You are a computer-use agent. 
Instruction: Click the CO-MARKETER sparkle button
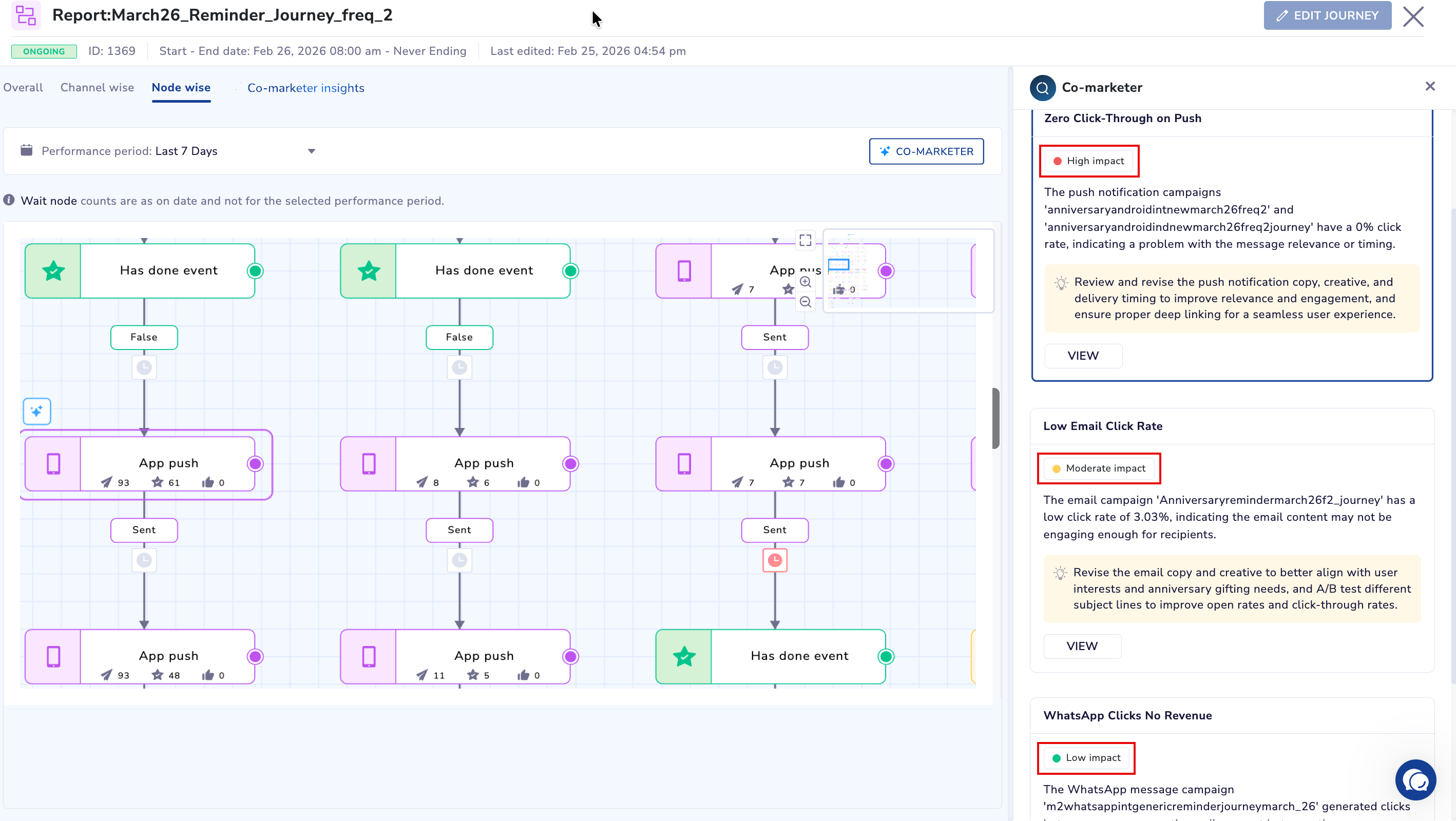click(x=926, y=151)
